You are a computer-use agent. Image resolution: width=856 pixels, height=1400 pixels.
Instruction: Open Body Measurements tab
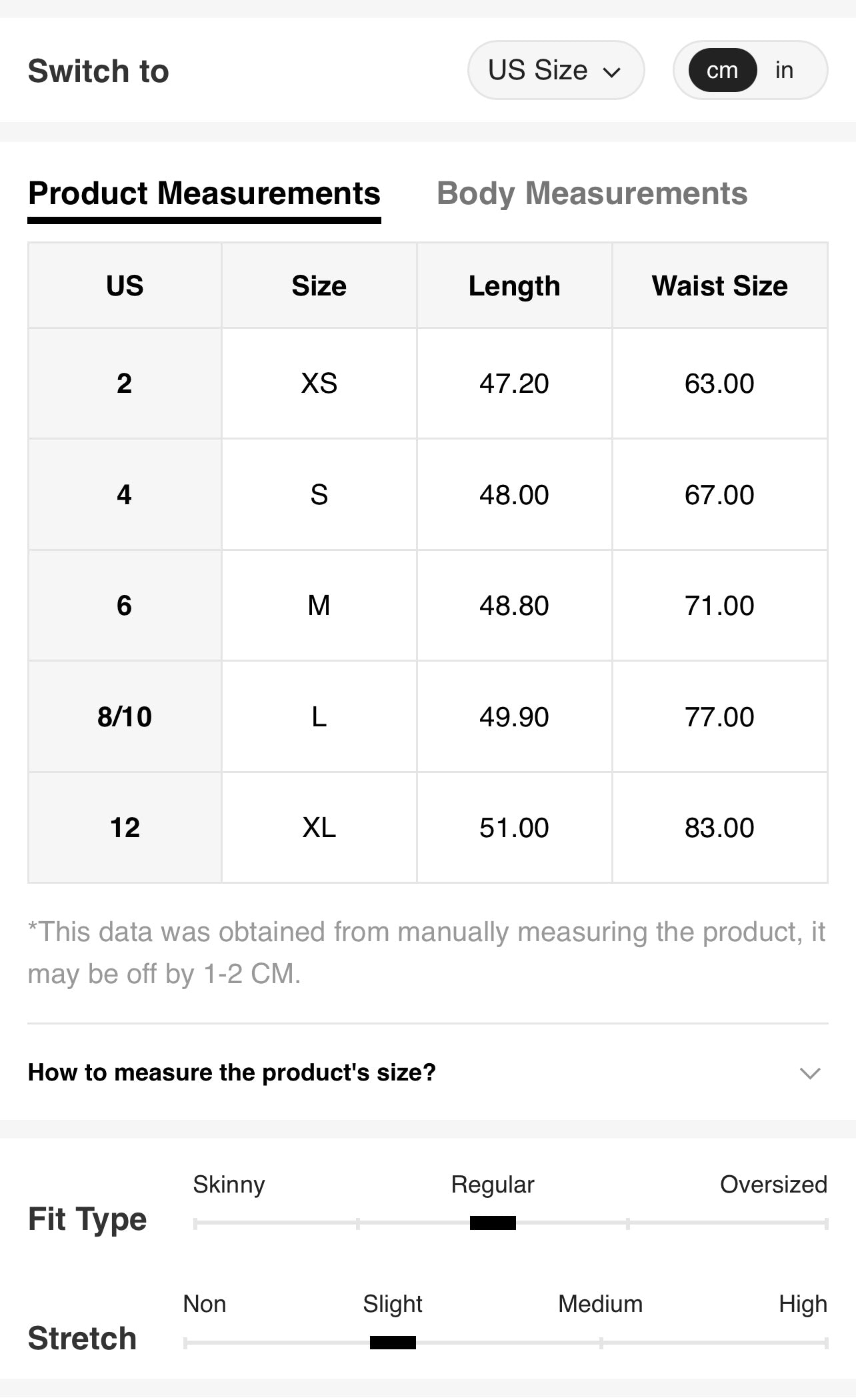point(592,193)
